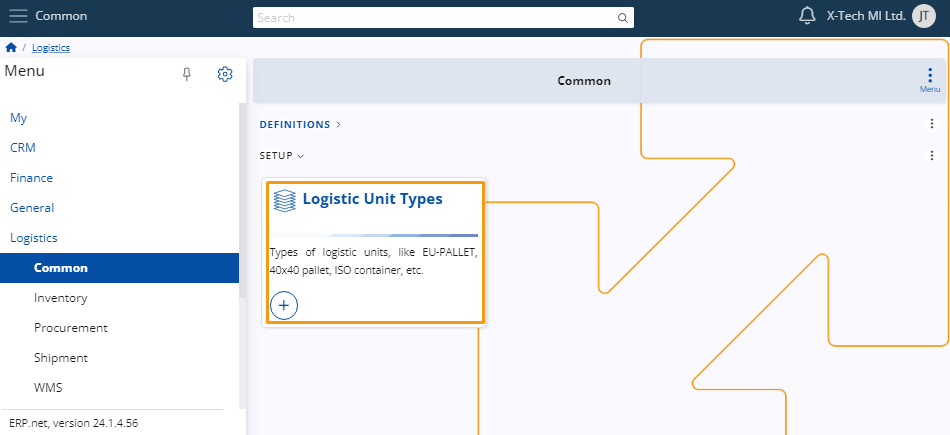Click the search magnifier icon
The image size is (950, 435).
click(x=622, y=18)
